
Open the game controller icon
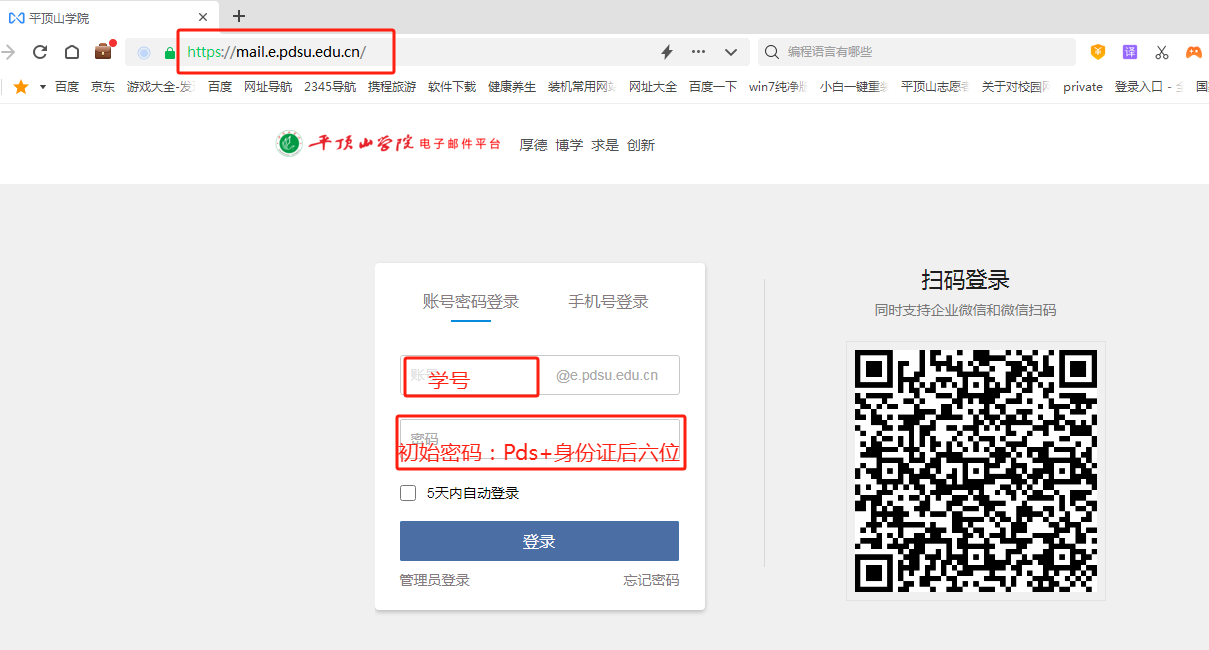click(x=1194, y=52)
